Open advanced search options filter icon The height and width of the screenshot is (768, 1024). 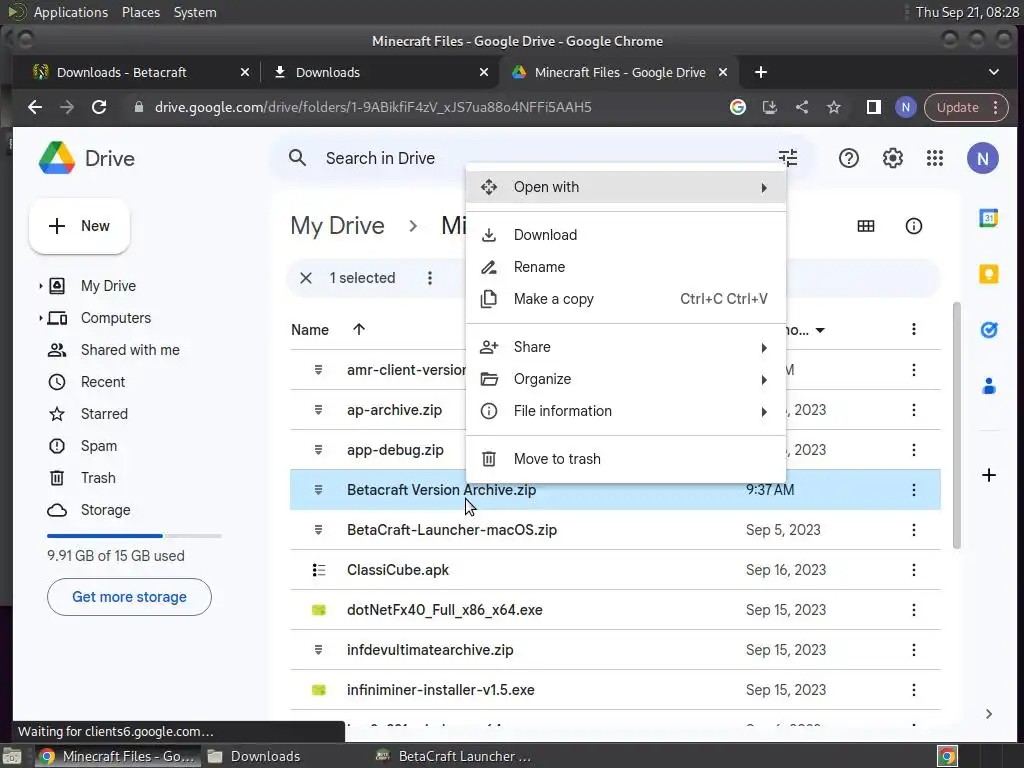coord(788,158)
